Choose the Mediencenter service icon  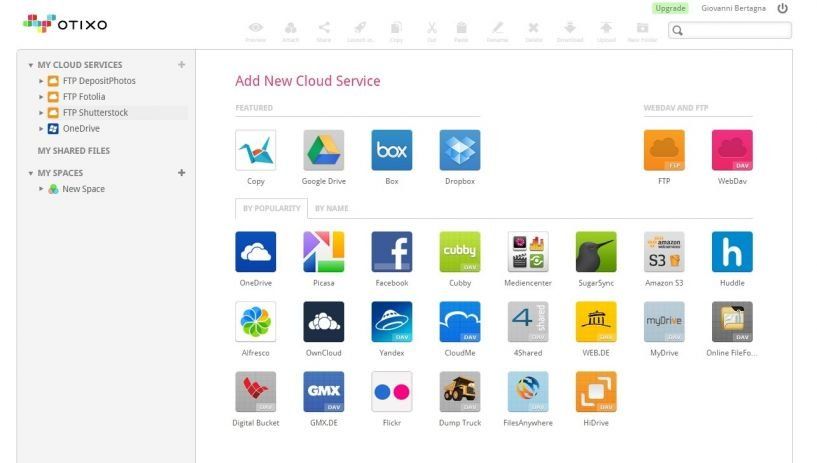(528, 252)
